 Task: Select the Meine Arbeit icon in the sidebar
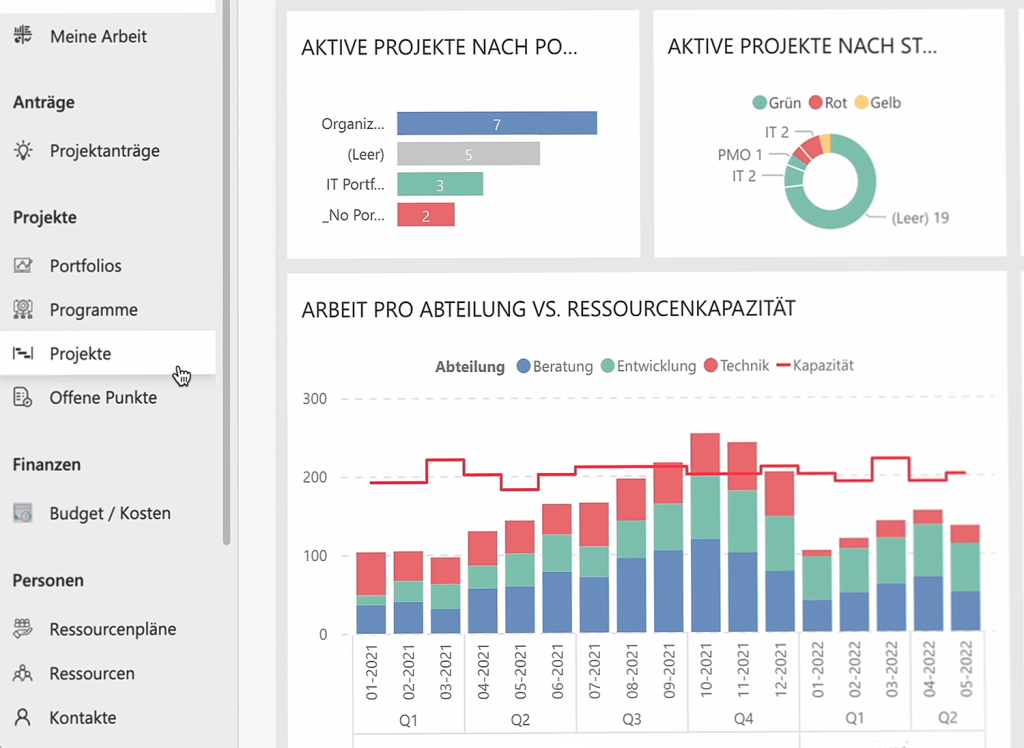25,35
